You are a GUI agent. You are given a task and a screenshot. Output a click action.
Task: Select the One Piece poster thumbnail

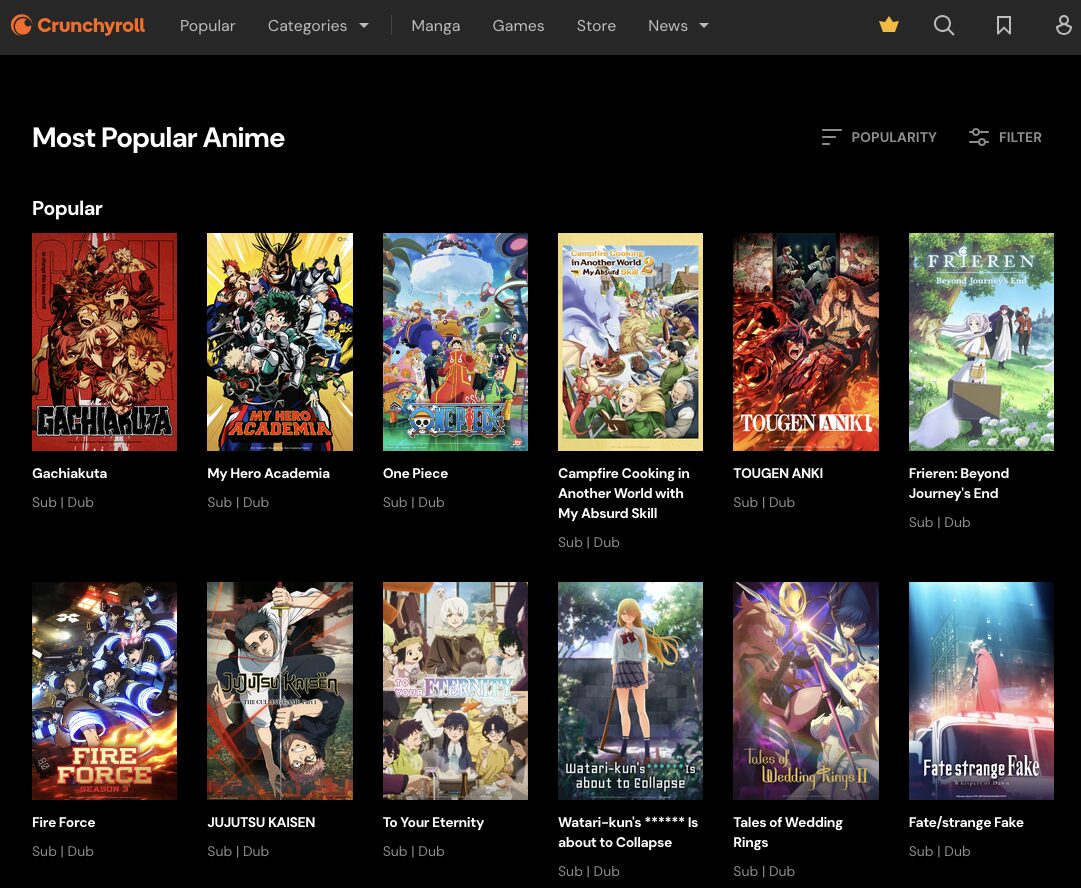coord(455,342)
